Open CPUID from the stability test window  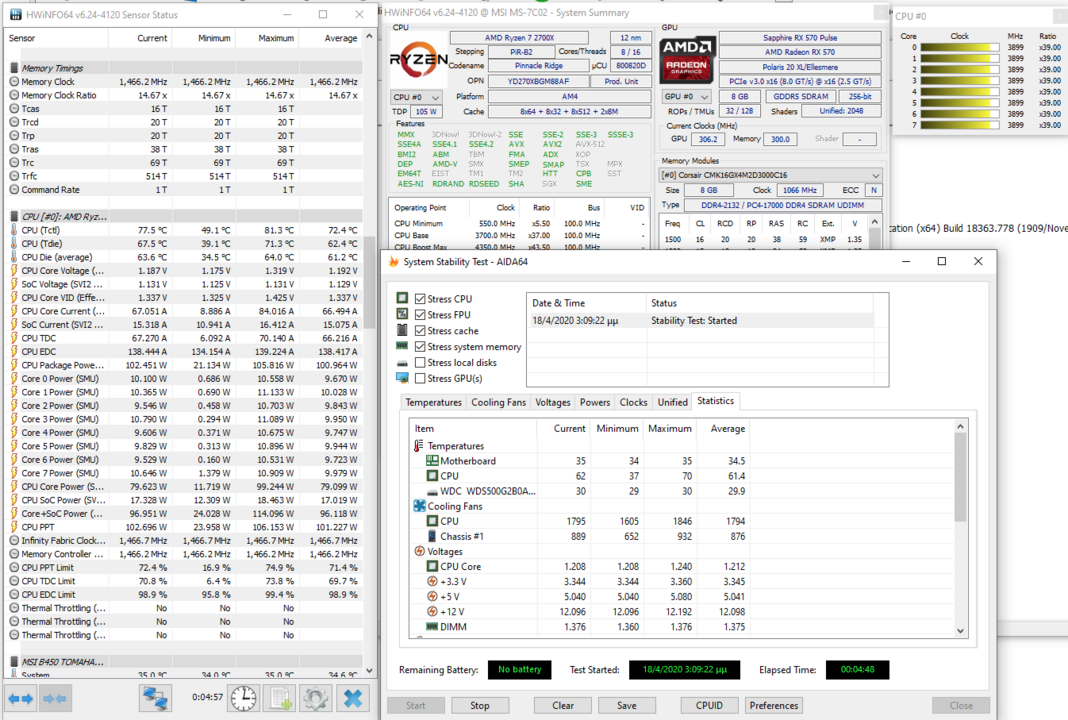709,705
